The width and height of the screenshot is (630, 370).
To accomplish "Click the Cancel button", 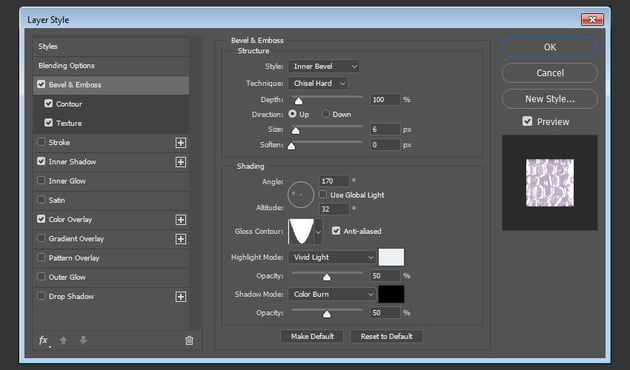I will tap(550, 73).
